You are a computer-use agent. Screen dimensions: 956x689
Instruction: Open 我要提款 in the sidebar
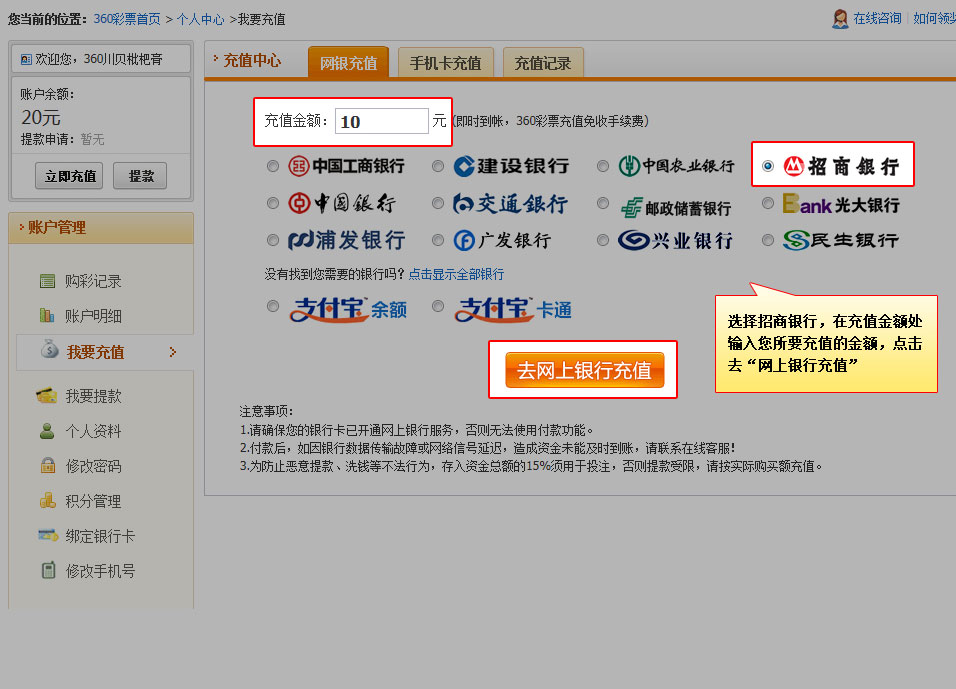(x=93, y=396)
